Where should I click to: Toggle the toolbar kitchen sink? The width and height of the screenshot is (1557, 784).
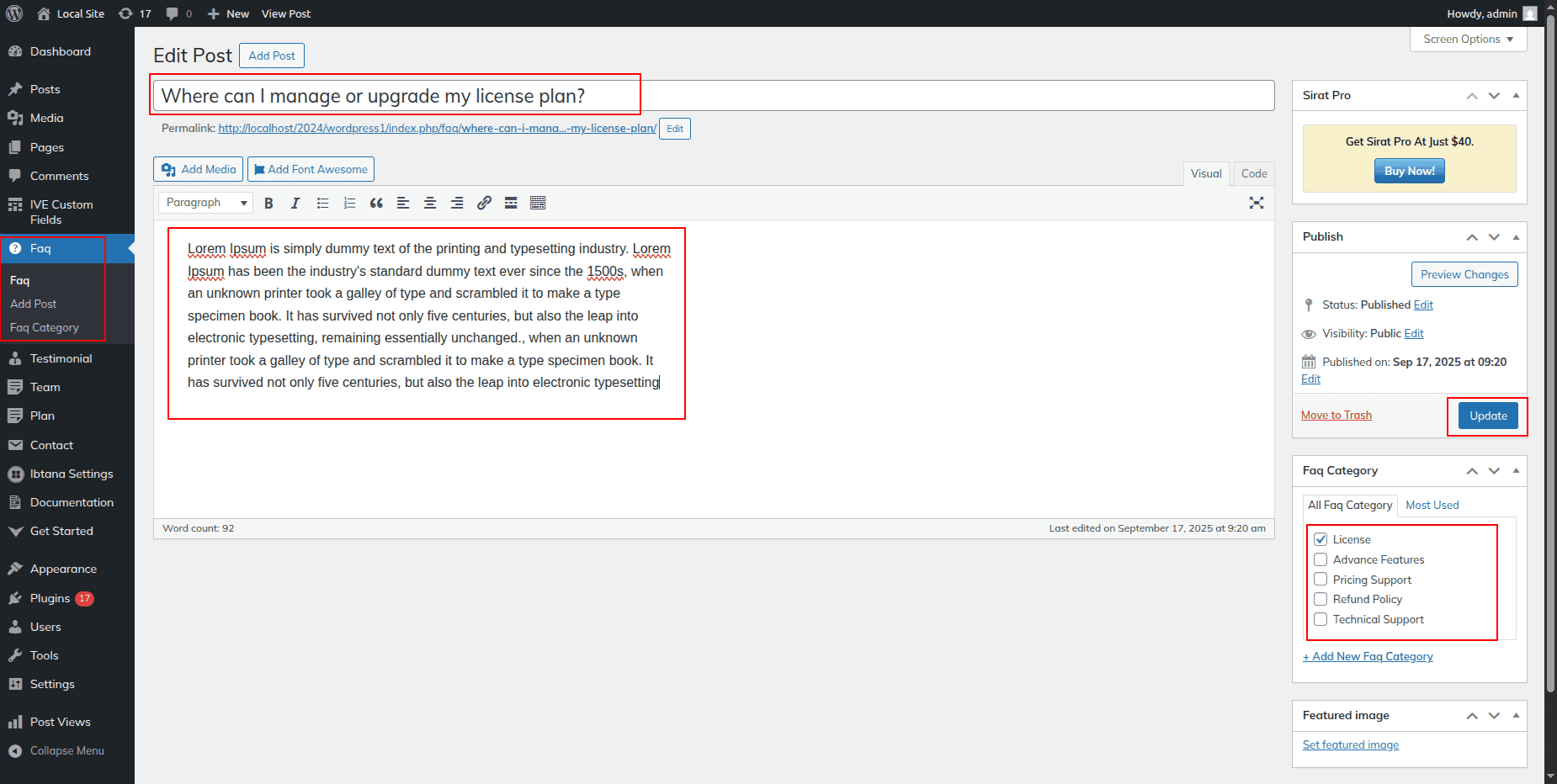tap(538, 203)
